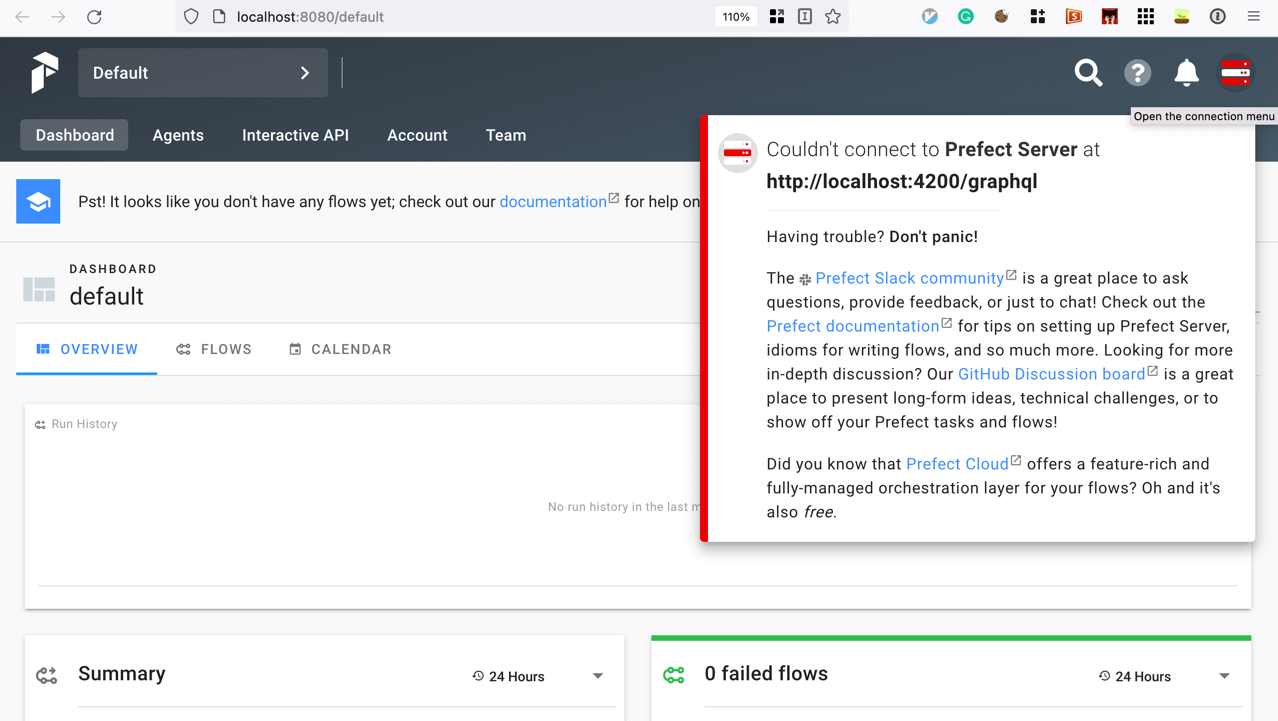Open the notifications bell icon
This screenshot has width=1278, height=721.
(1186, 73)
